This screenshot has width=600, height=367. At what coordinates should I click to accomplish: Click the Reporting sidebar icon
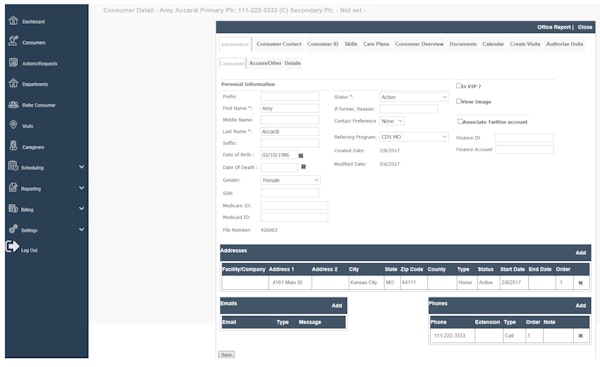click(13, 188)
